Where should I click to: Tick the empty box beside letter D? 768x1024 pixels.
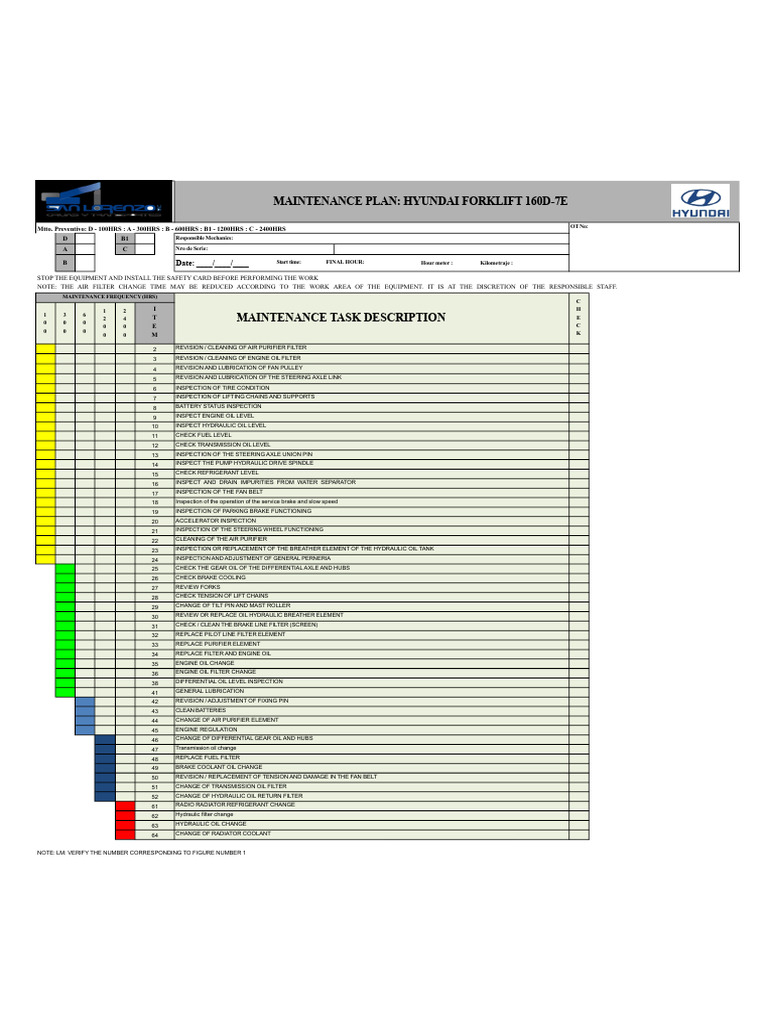(x=85, y=238)
